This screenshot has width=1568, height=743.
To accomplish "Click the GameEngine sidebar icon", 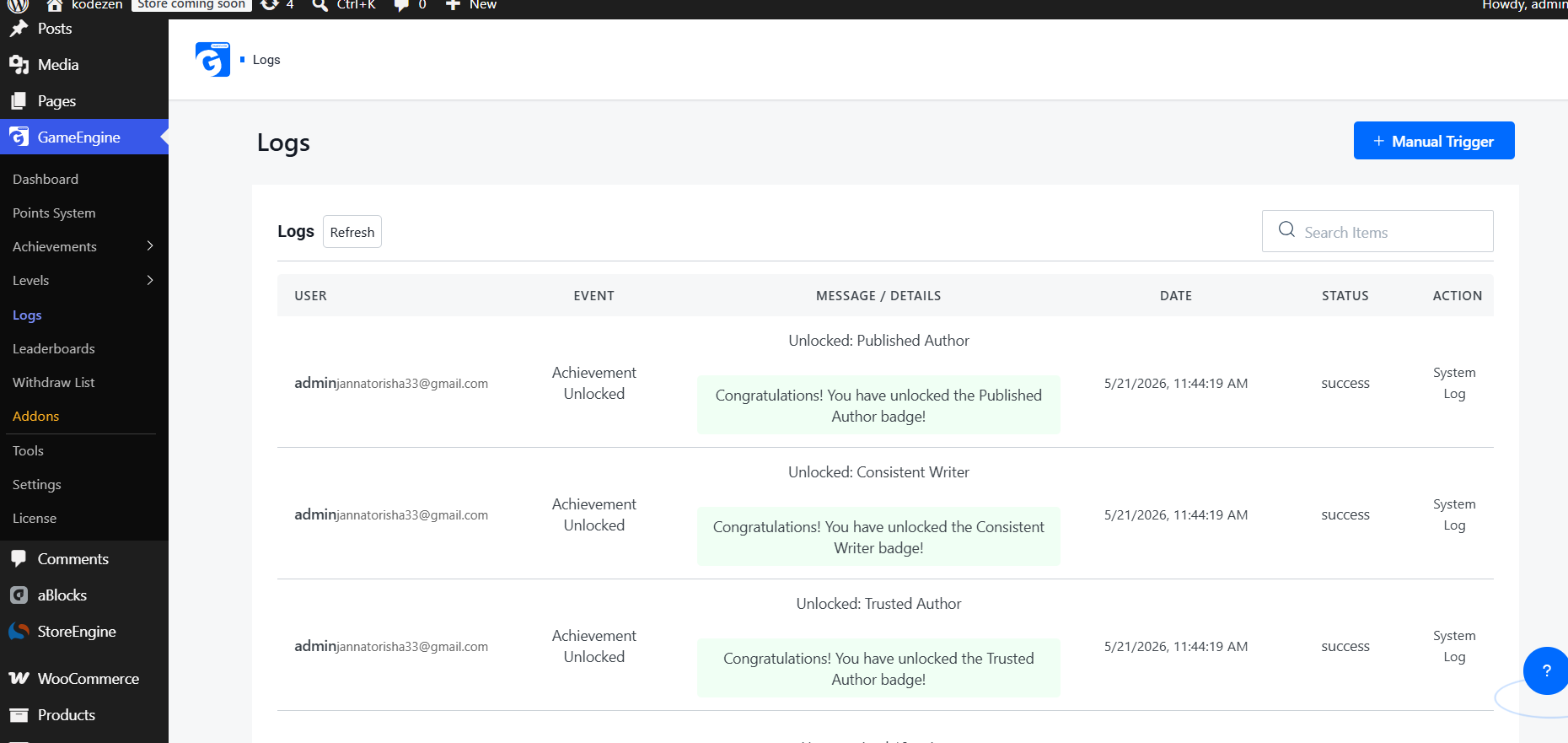I will (x=19, y=137).
